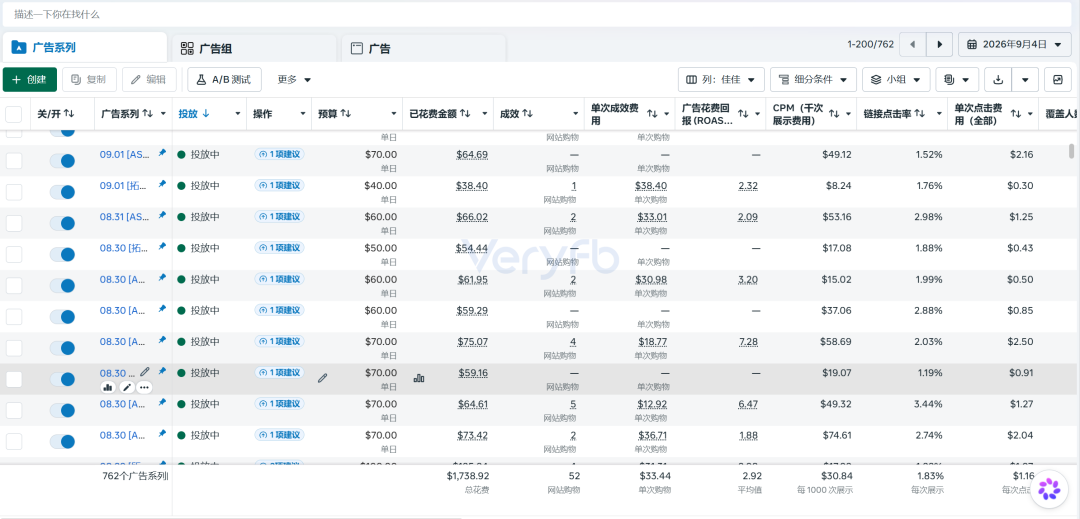The image size is (1080, 519).
Task: Click sort arrows on the CPM column
Action: [x=833, y=114]
